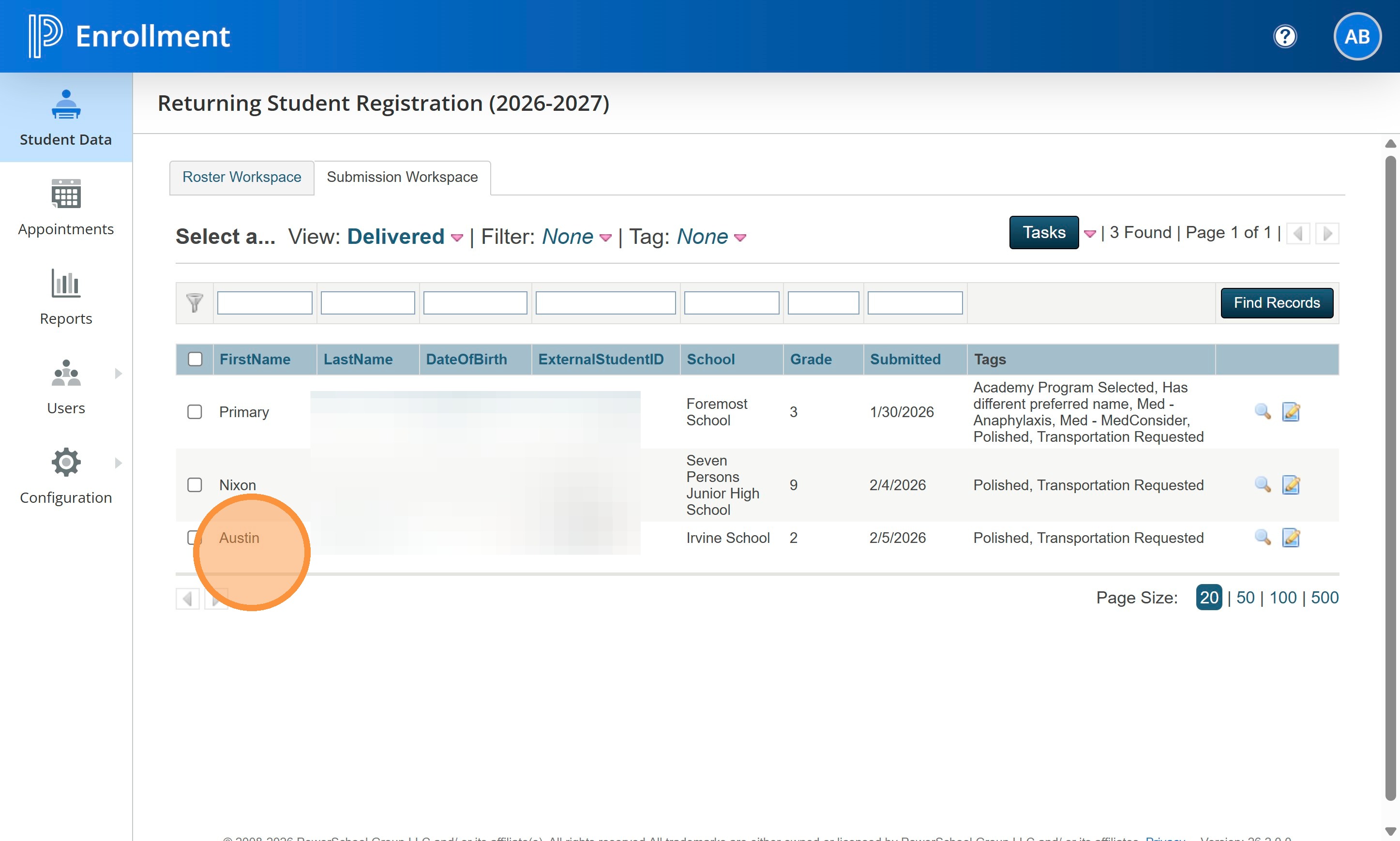Click the help question mark icon
Image resolution: width=1400 pixels, height=841 pixels.
pyautogui.click(x=1284, y=37)
